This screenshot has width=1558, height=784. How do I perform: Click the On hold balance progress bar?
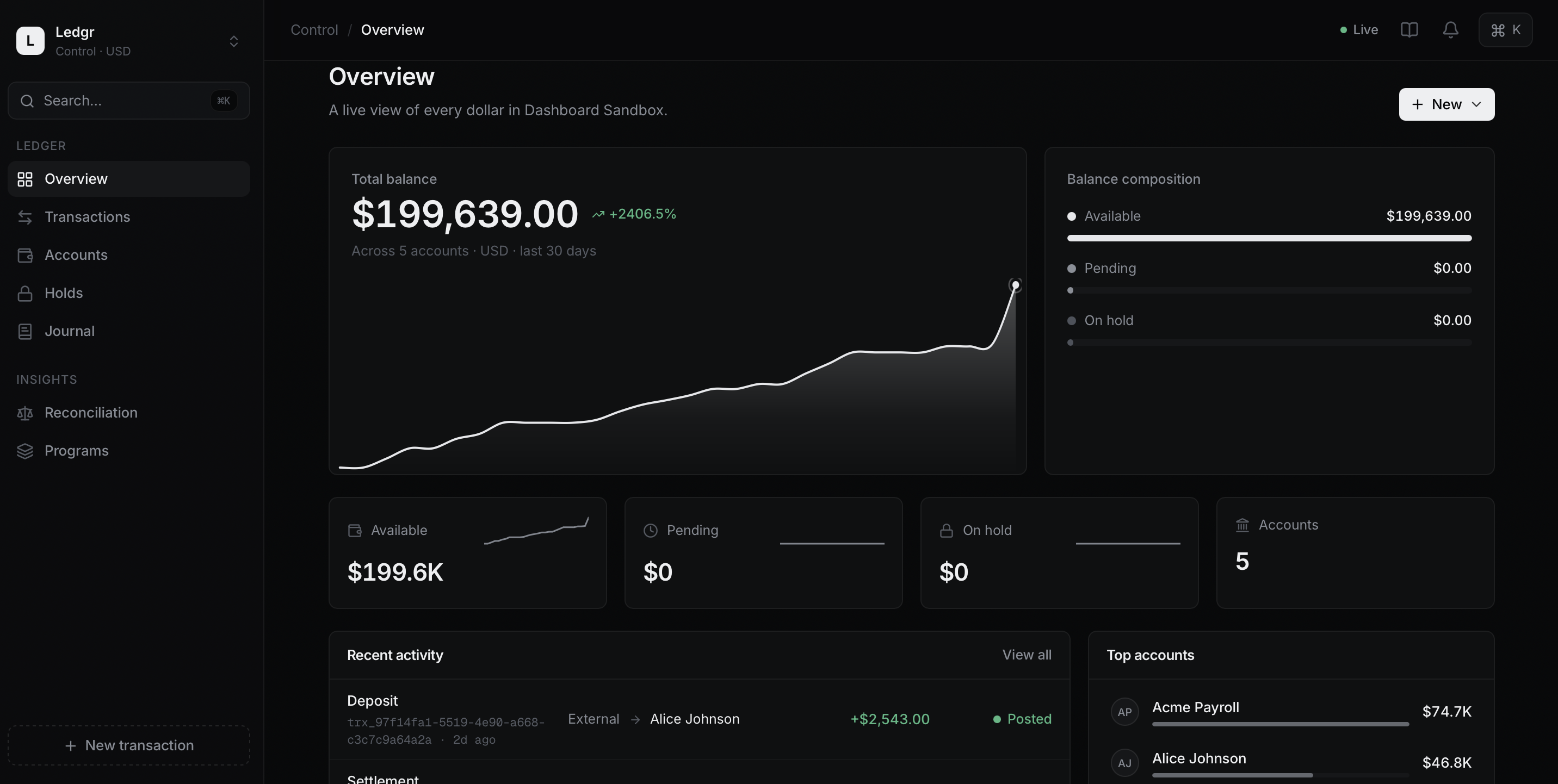coord(1269,343)
